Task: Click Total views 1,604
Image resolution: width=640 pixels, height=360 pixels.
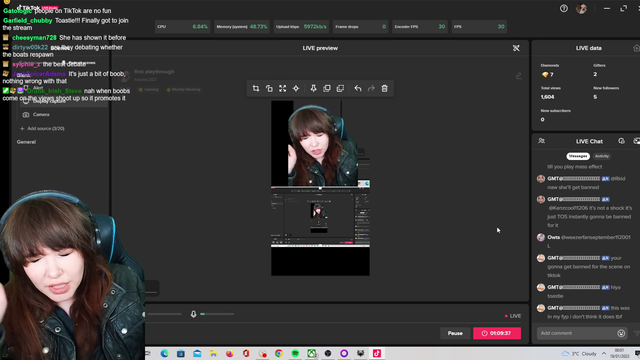Action: coord(547,97)
